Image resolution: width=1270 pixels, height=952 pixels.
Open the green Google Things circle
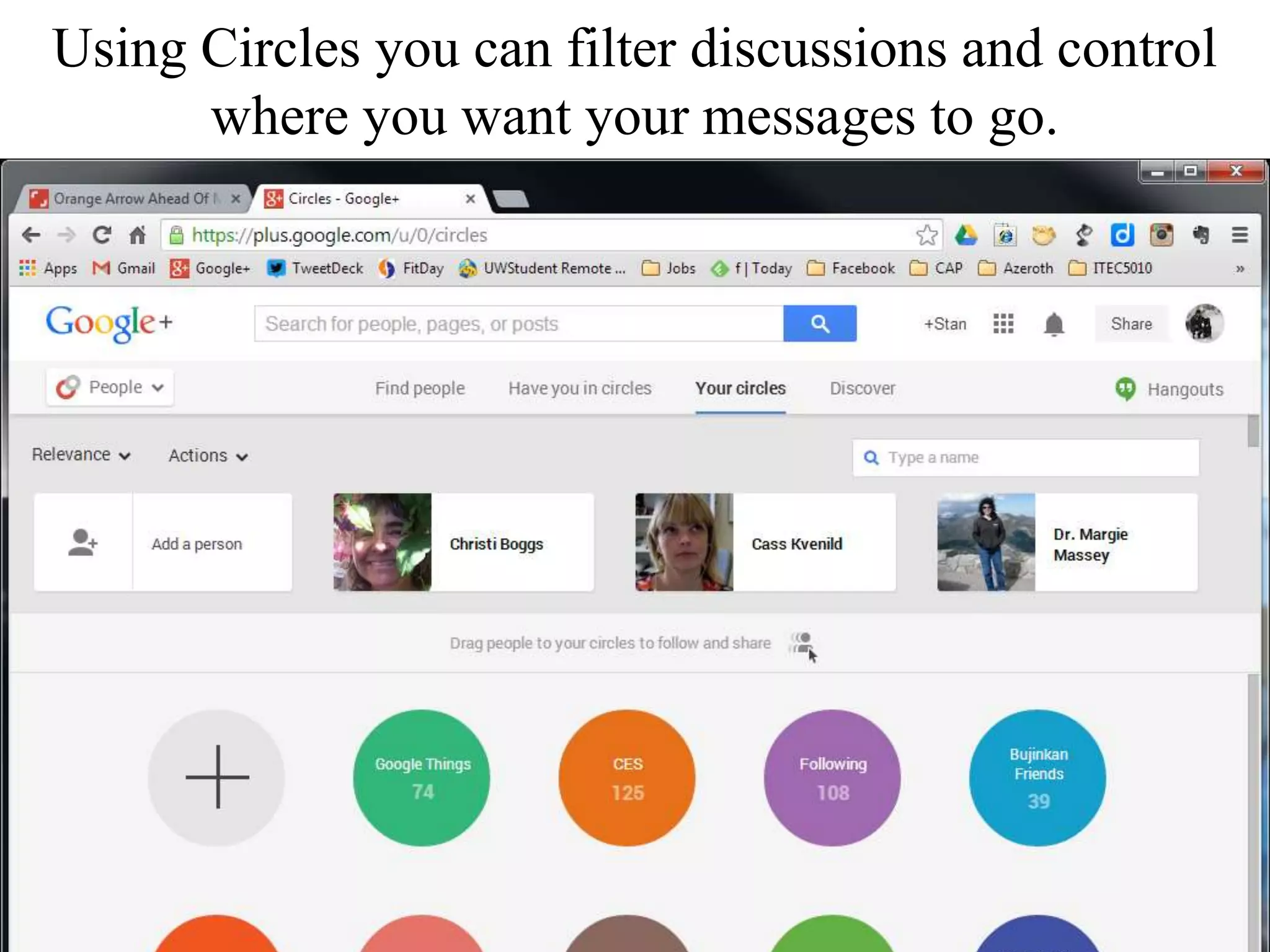click(x=422, y=778)
